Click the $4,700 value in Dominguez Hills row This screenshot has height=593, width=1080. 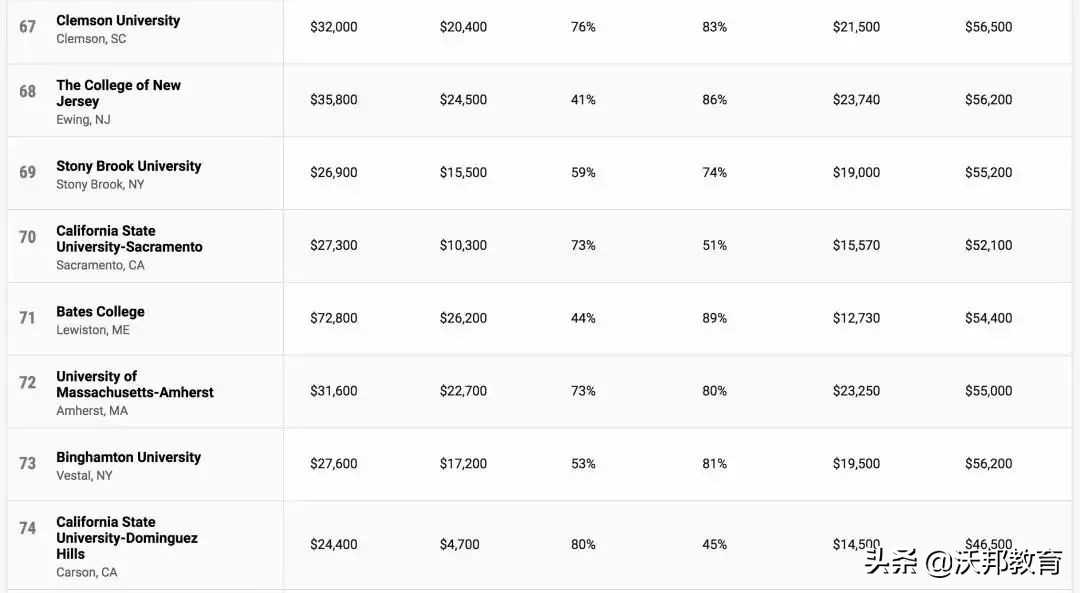459,545
